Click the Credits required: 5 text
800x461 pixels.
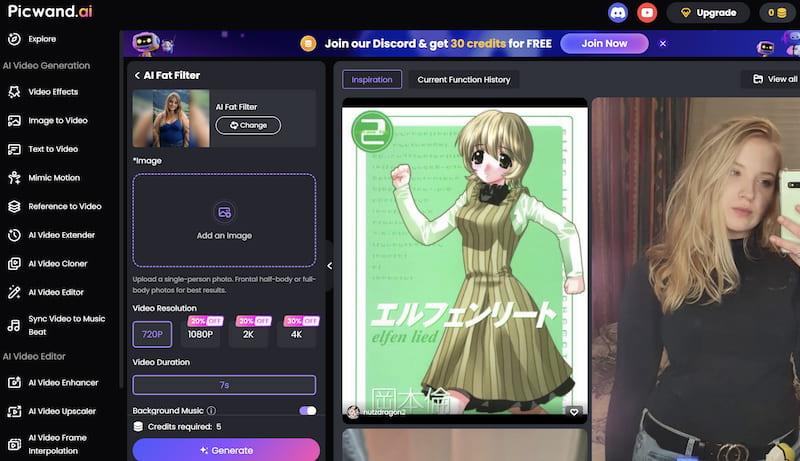pyautogui.click(x=184, y=426)
